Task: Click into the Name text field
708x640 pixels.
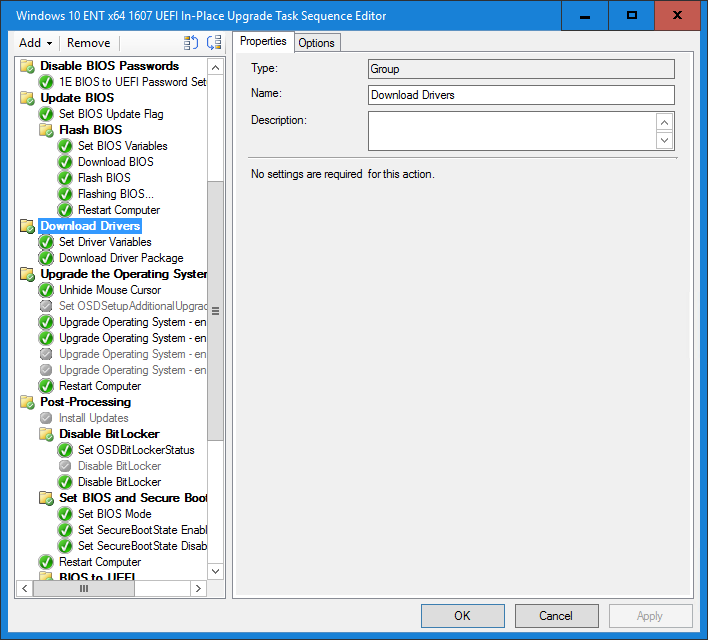Action: point(521,95)
